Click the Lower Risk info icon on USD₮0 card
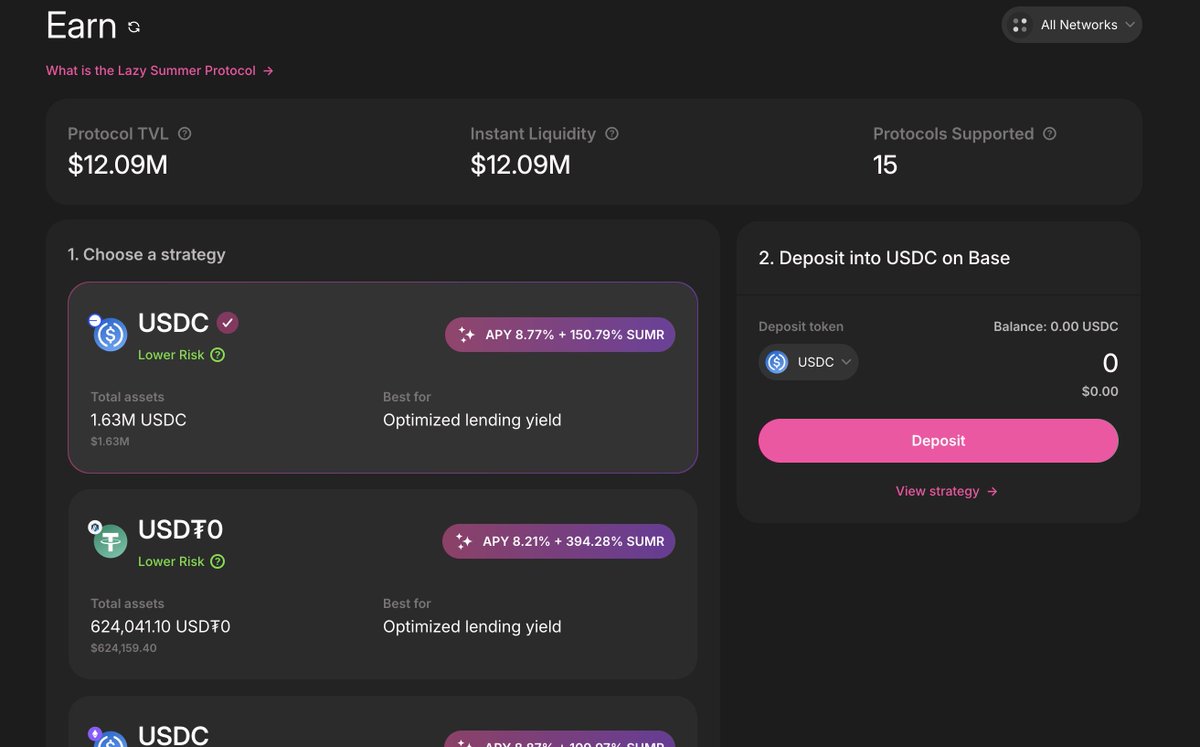The width and height of the screenshot is (1200, 747). [x=218, y=562]
